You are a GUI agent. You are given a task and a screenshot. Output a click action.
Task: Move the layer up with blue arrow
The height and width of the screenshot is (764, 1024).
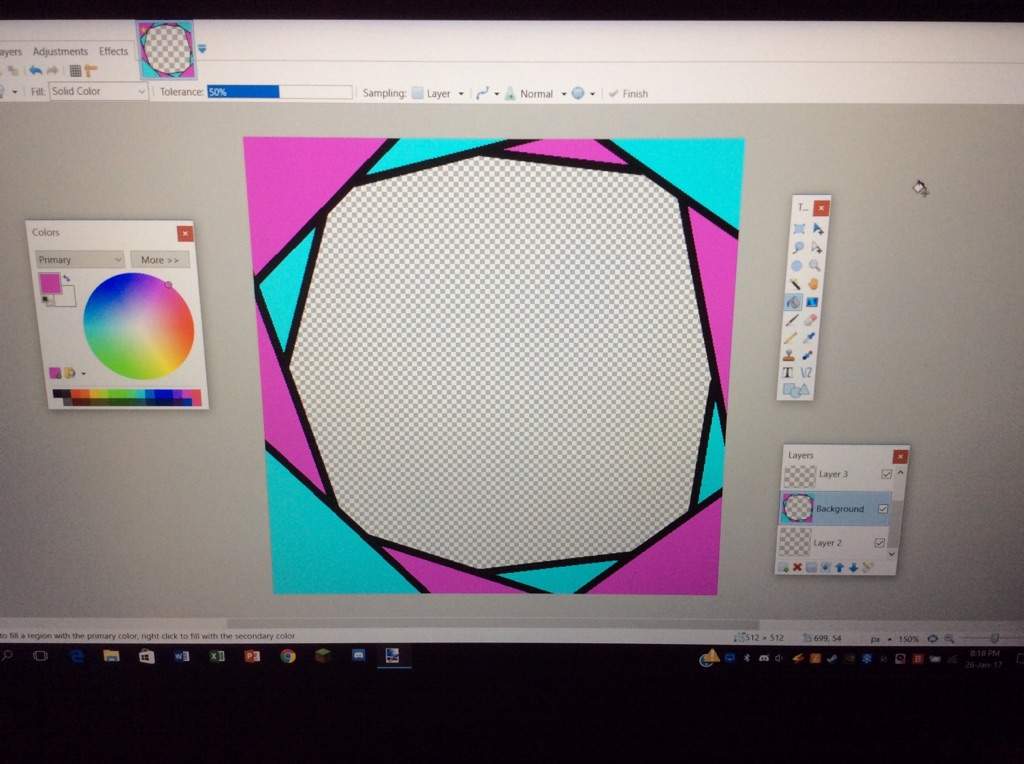839,567
